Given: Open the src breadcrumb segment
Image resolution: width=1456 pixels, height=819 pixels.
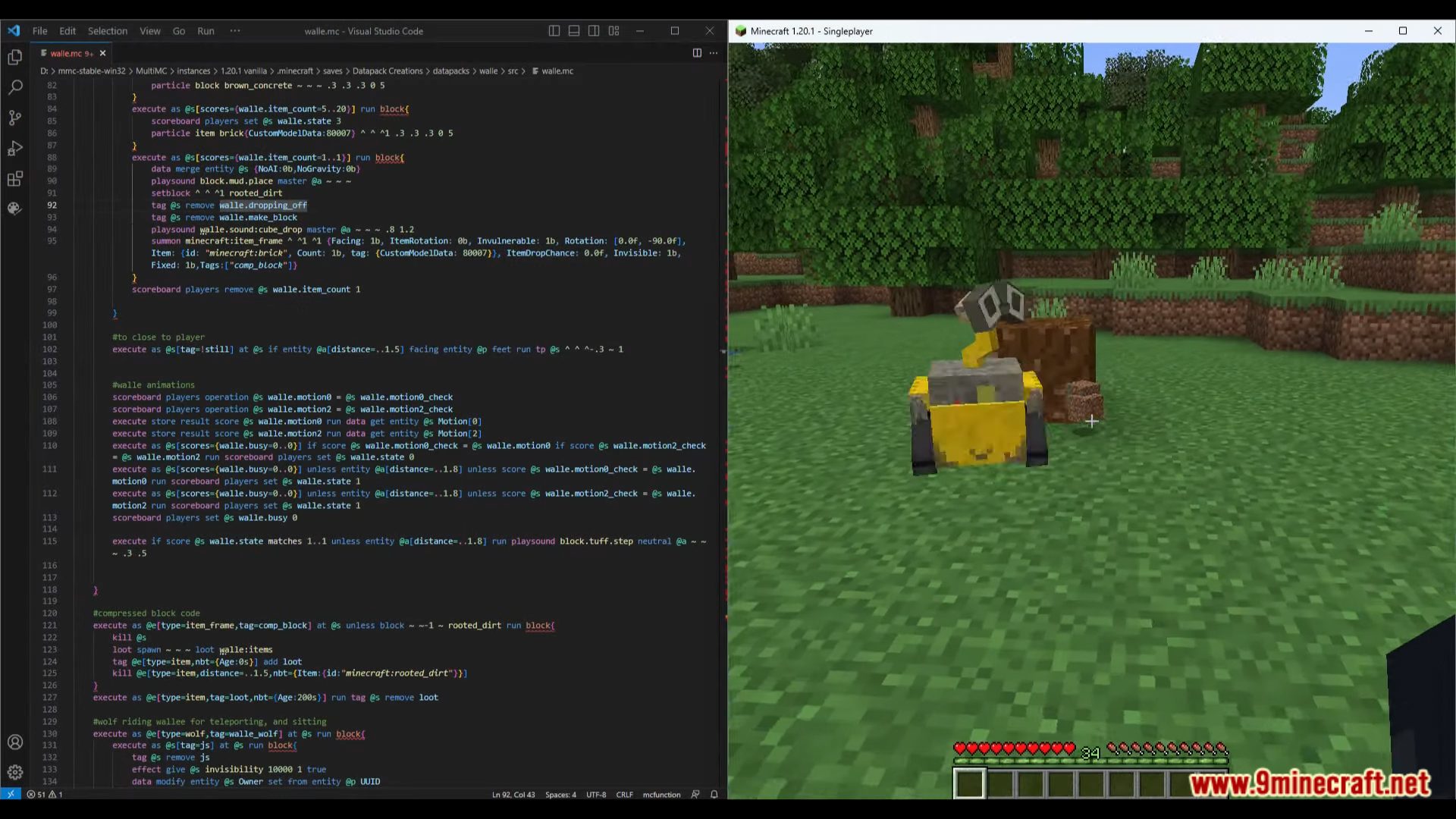Looking at the screenshot, I should point(513,71).
